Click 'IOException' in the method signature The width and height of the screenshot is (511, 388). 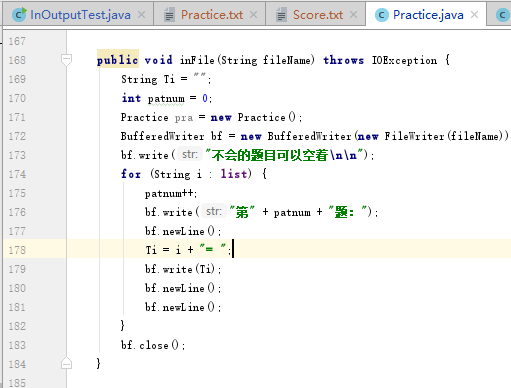point(404,60)
